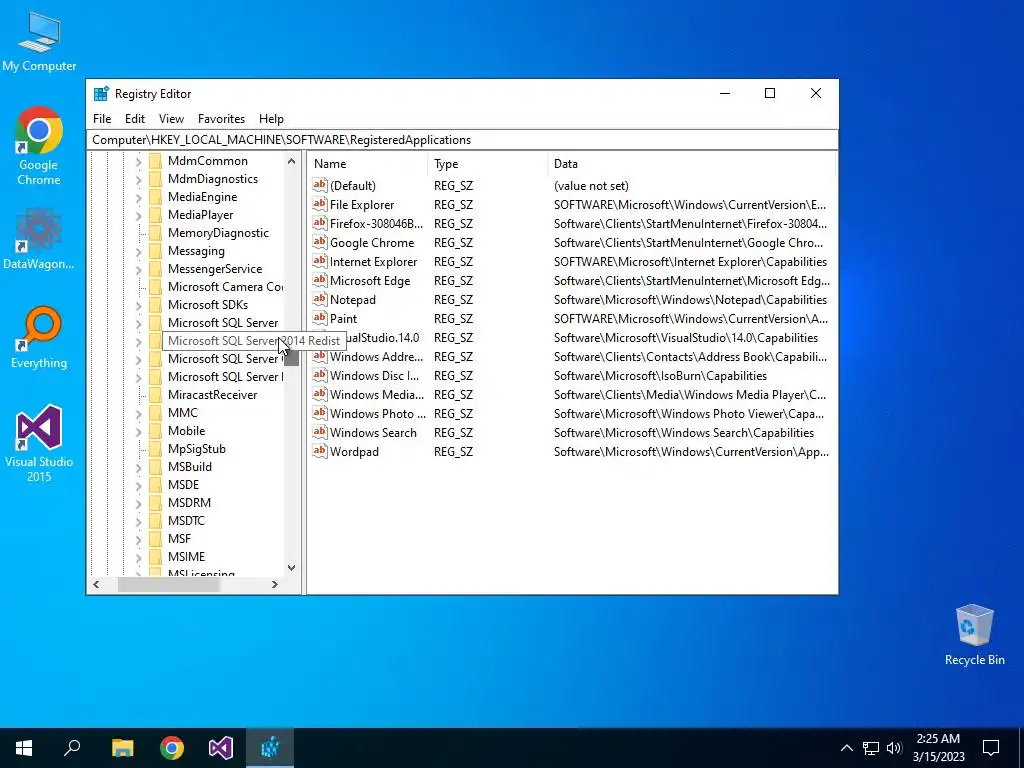Click the folder icon beside MSDTC
Screen dimensions: 1024x768
pyautogui.click(x=155, y=520)
